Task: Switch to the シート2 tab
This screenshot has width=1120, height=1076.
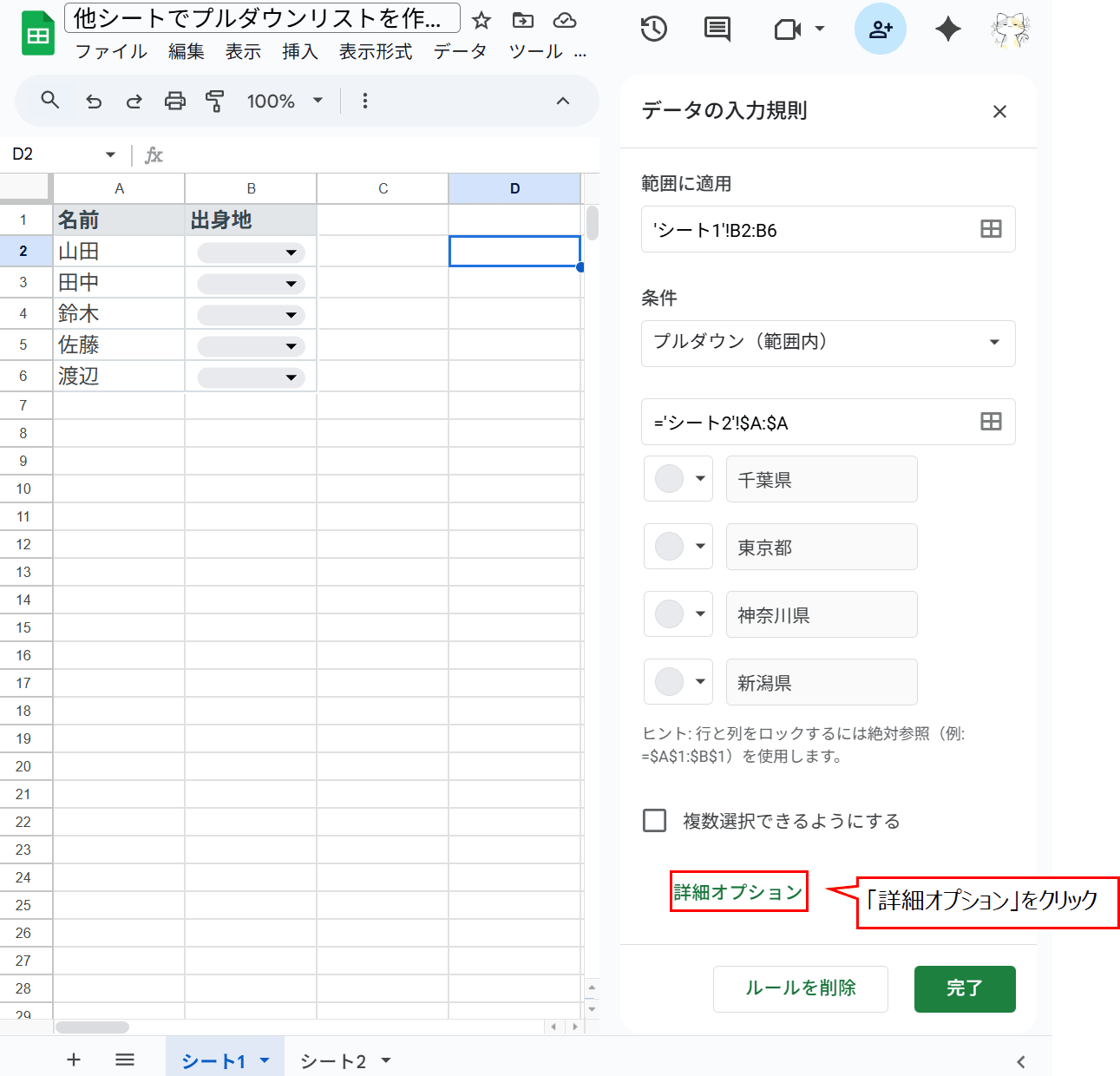Action: tap(334, 1060)
